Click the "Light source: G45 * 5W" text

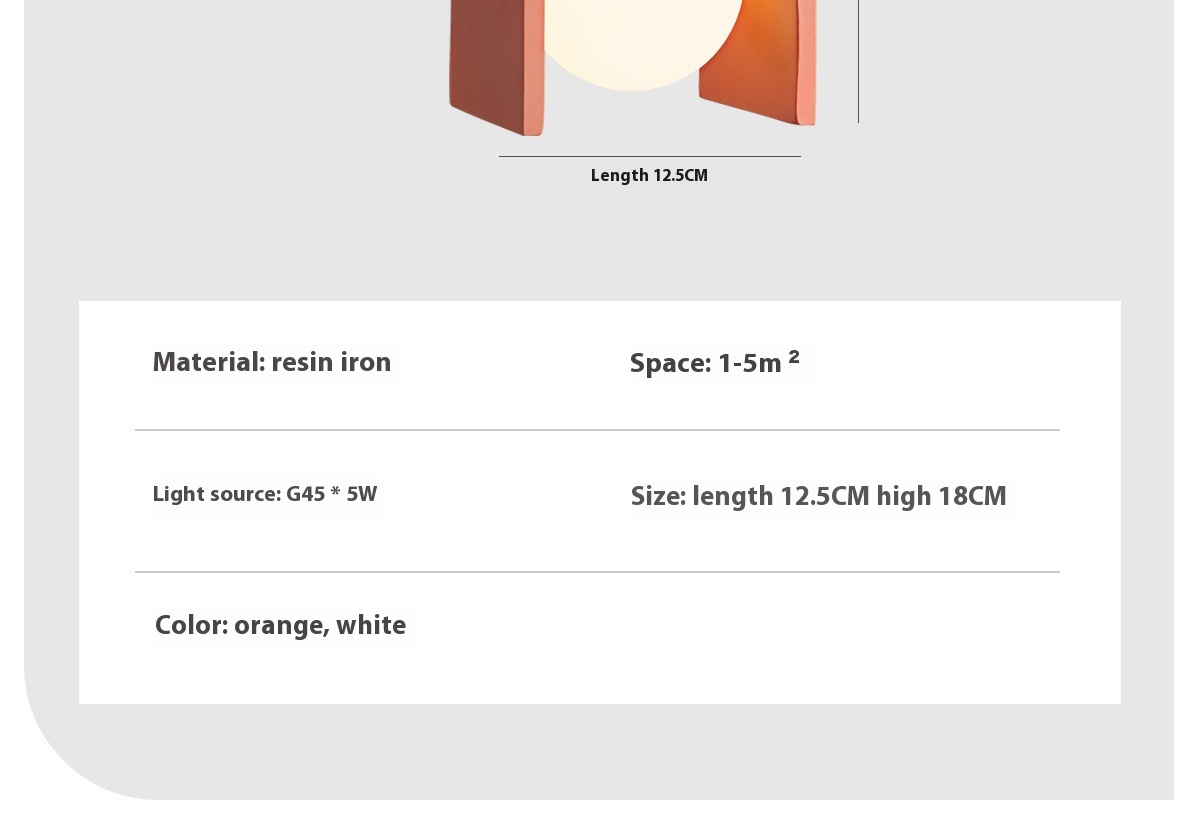pyautogui.click(x=265, y=495)
